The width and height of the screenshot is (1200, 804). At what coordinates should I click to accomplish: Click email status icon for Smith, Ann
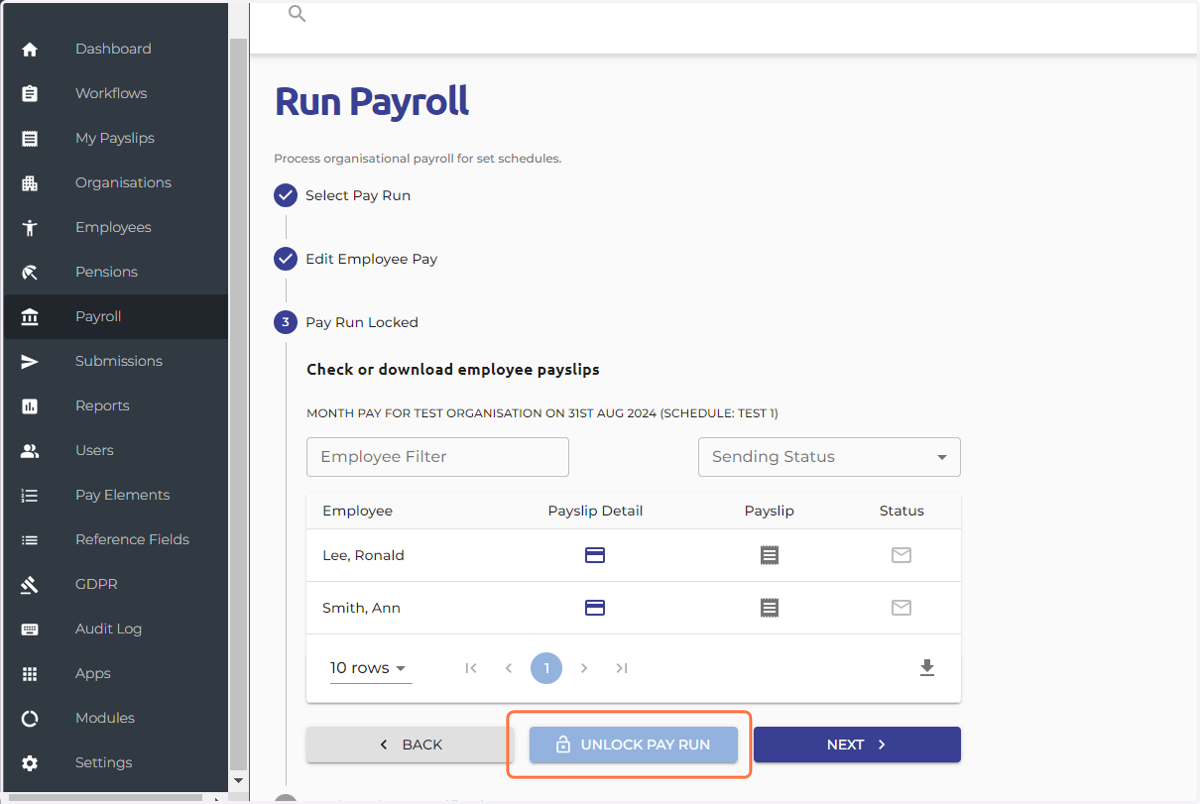coord(901,607)
